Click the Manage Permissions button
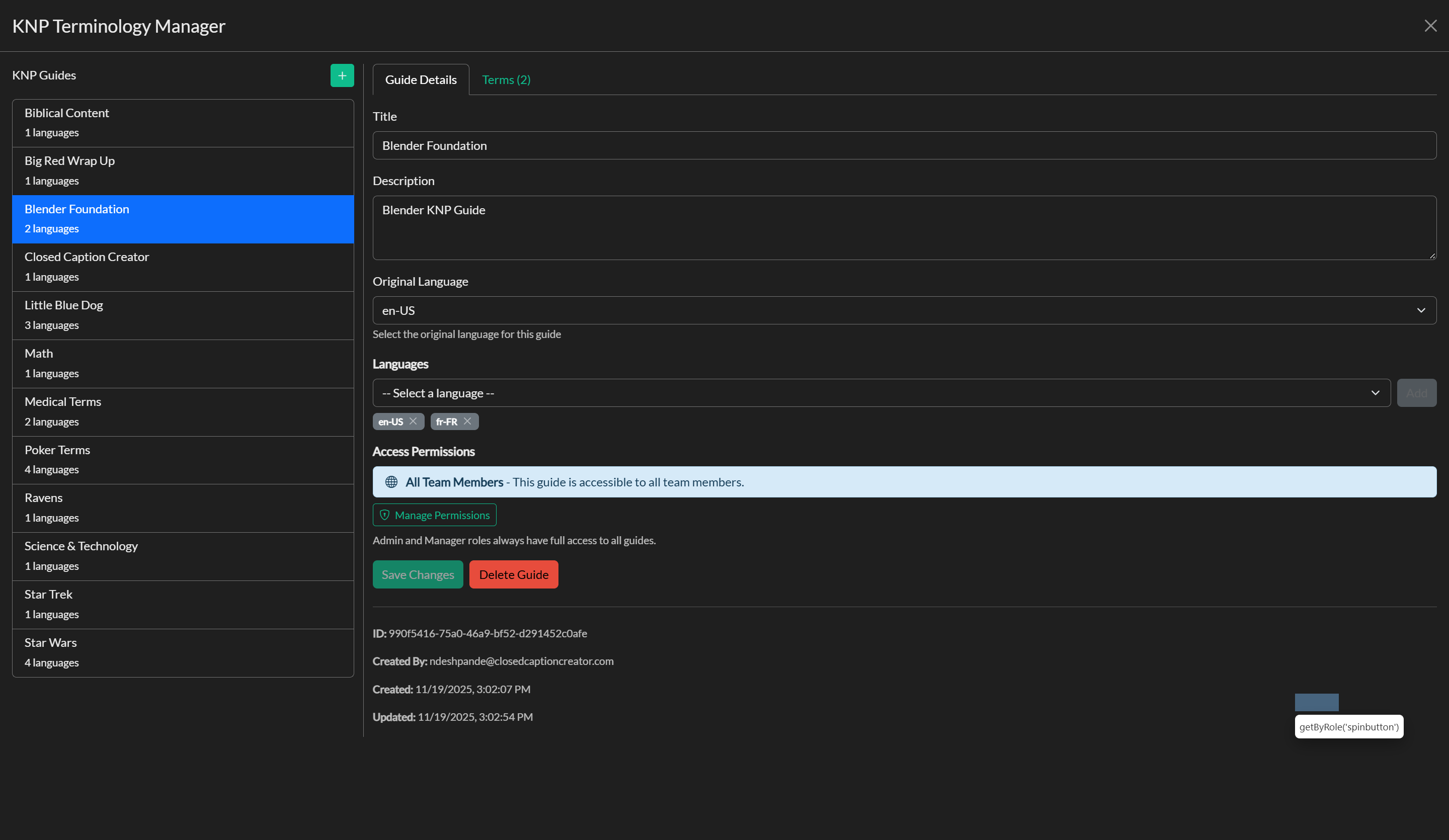This screenshot has width=1449, height=840. pos(435,515)
